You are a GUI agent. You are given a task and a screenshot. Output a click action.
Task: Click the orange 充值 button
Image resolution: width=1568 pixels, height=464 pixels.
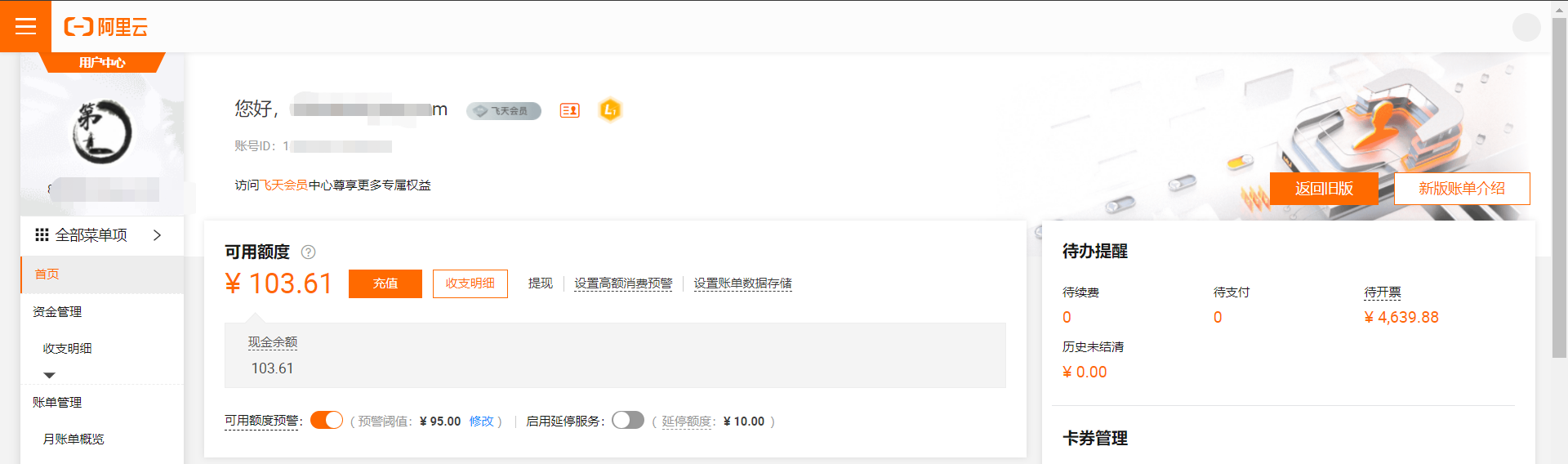click(385, 283)
